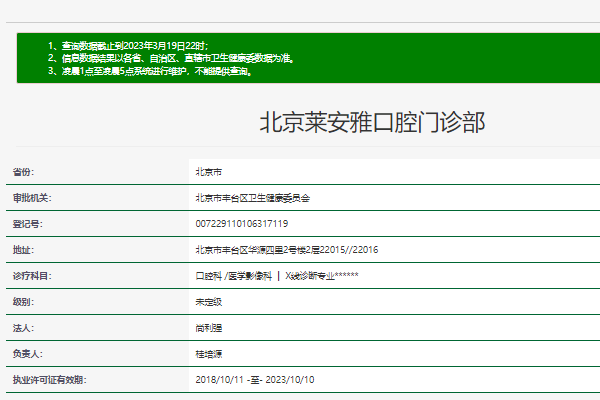Click the 省份 label

click(x=23, y=172)
